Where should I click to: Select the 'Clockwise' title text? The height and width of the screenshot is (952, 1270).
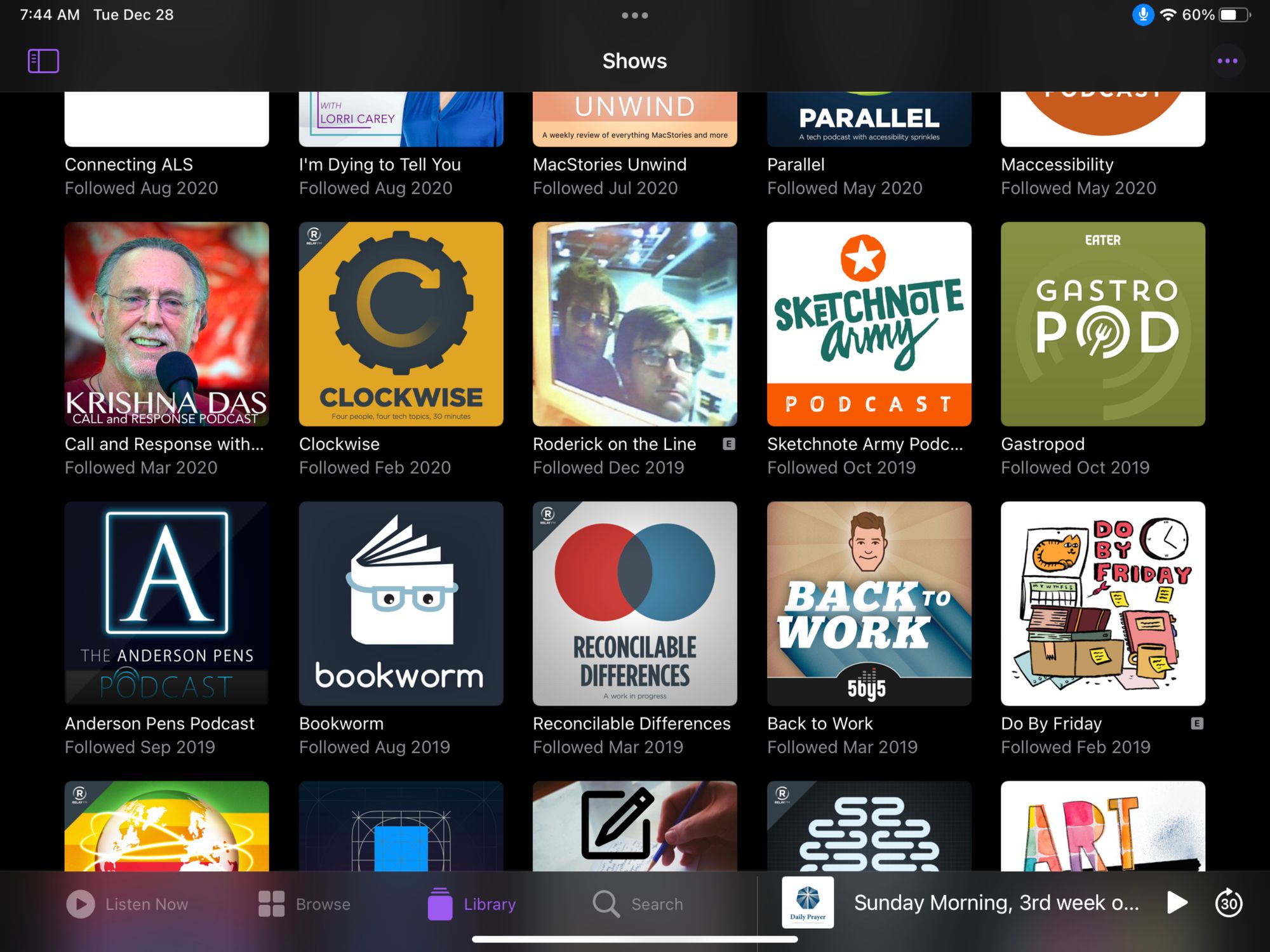point(339,444)
